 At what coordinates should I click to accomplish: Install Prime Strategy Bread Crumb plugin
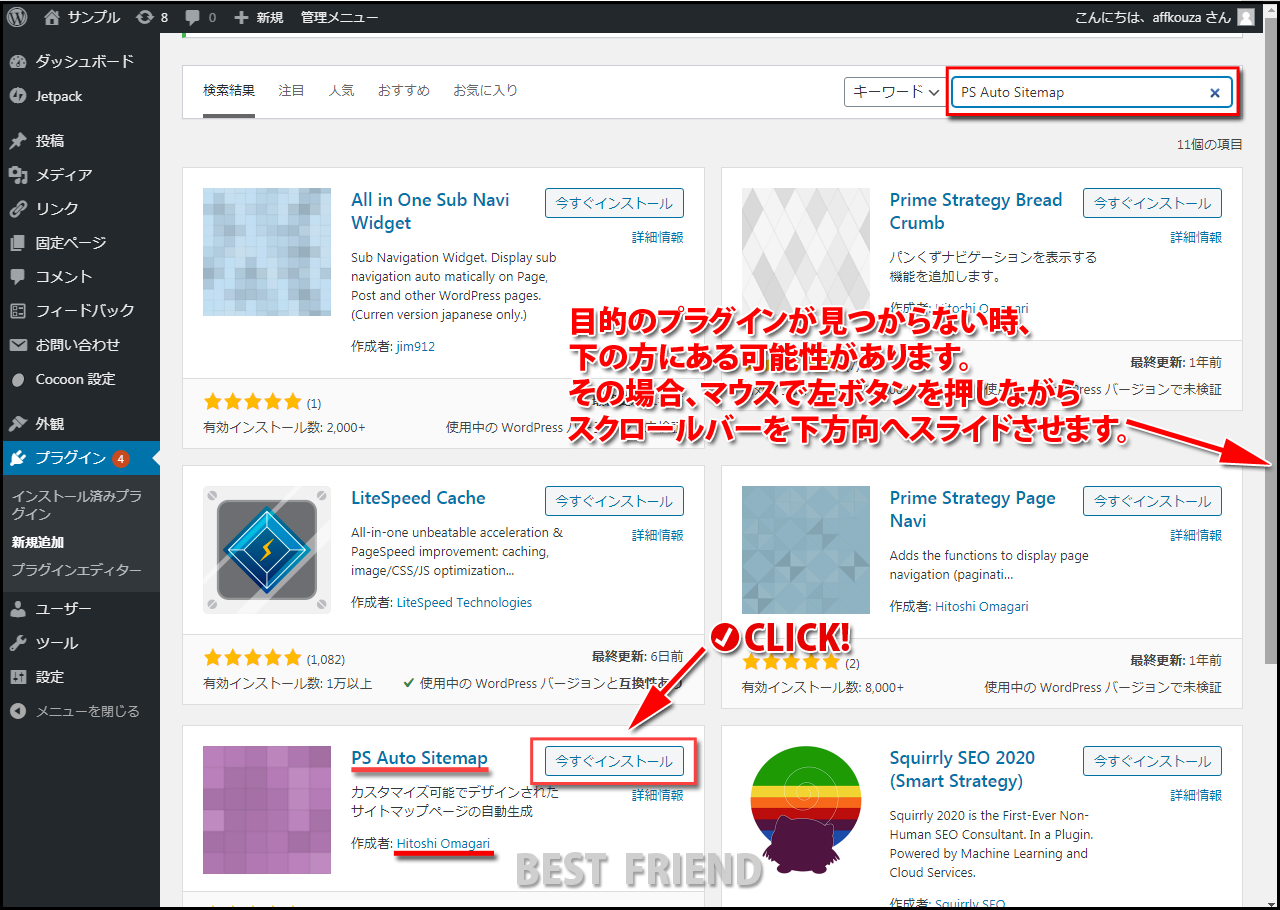tap(1152, 203)
